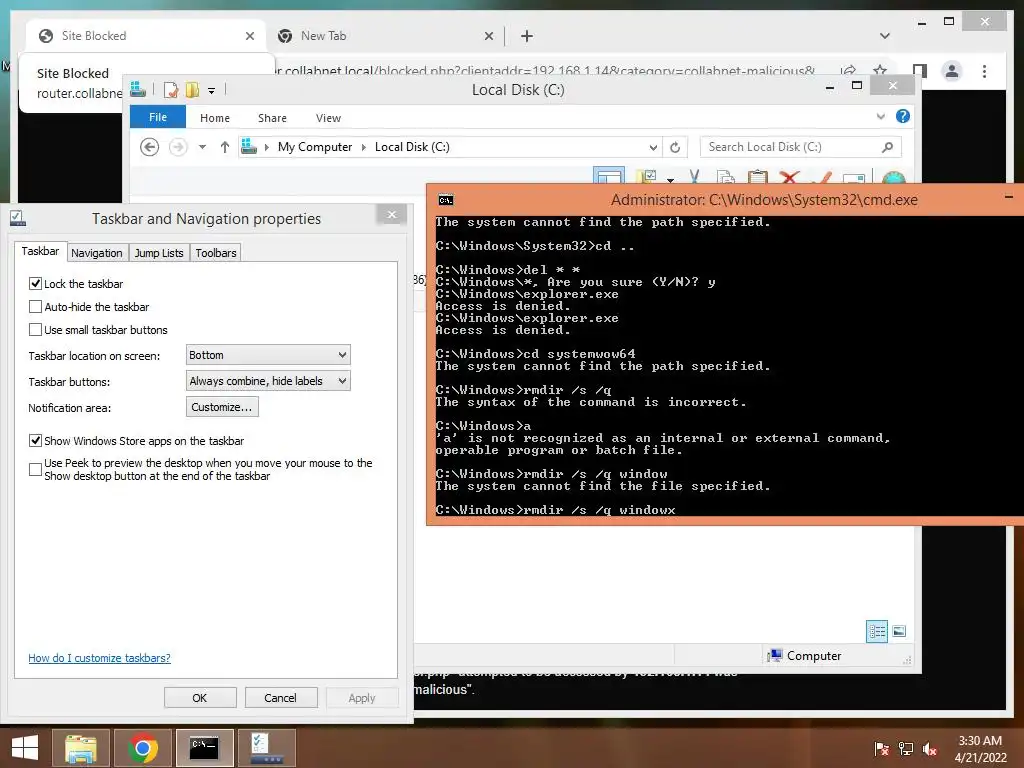Open the Explorer Share ribbon tab
The height and width of the screenshot is (768, 1024).
[272, 118]
